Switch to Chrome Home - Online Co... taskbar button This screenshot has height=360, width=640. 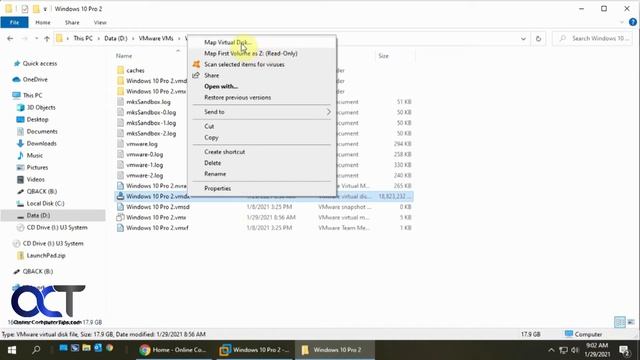pos(173,350)
